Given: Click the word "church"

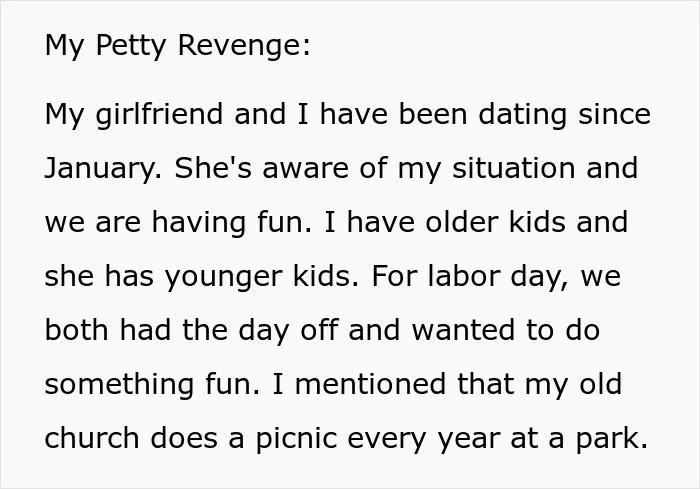Looking at the screenshot, I should (92, 438).
